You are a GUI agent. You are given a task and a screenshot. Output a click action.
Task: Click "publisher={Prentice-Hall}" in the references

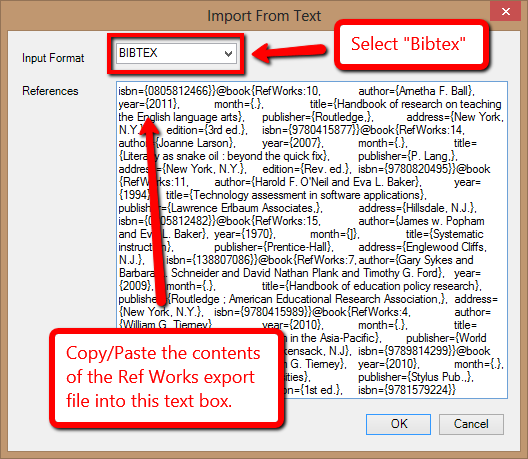click(273, 247)
